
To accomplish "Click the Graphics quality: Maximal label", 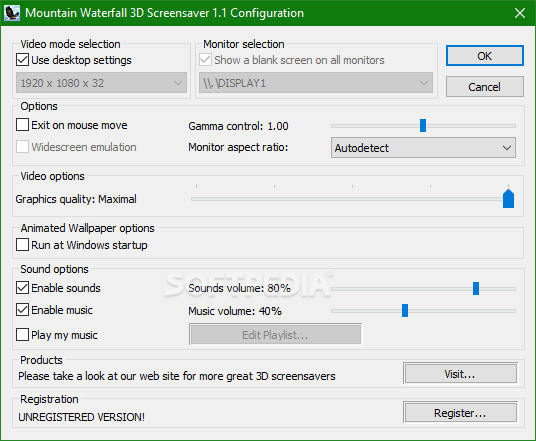I will (x=76, y=199).
